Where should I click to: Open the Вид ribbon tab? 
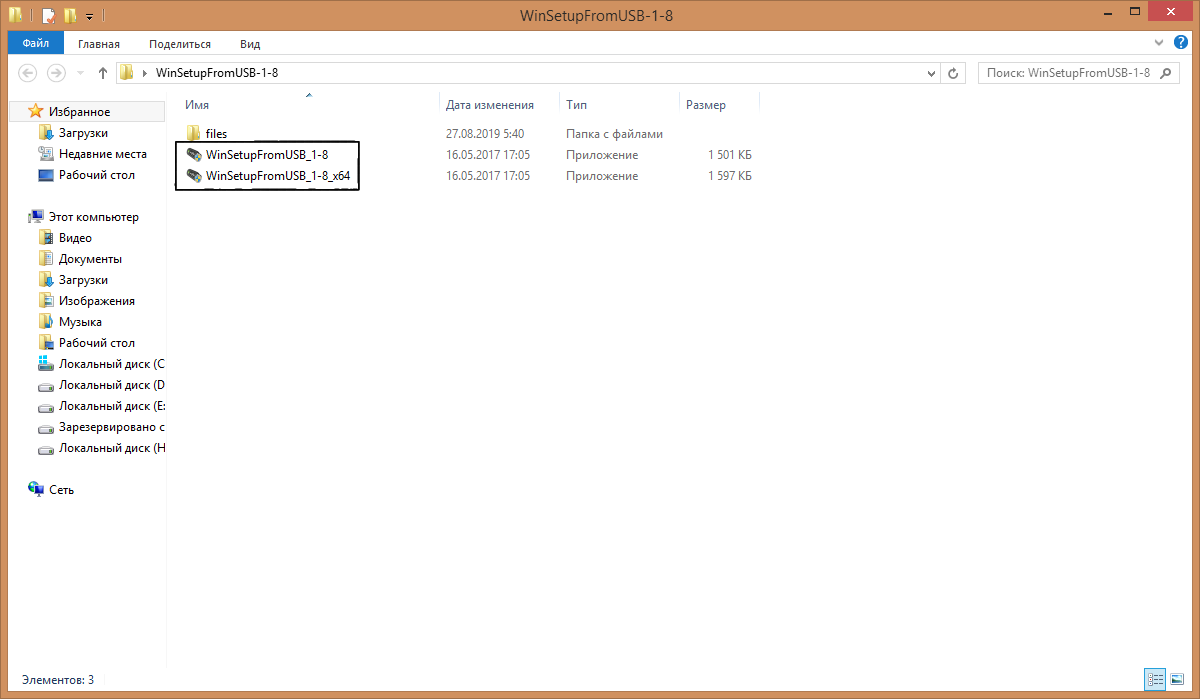(250, 44)
